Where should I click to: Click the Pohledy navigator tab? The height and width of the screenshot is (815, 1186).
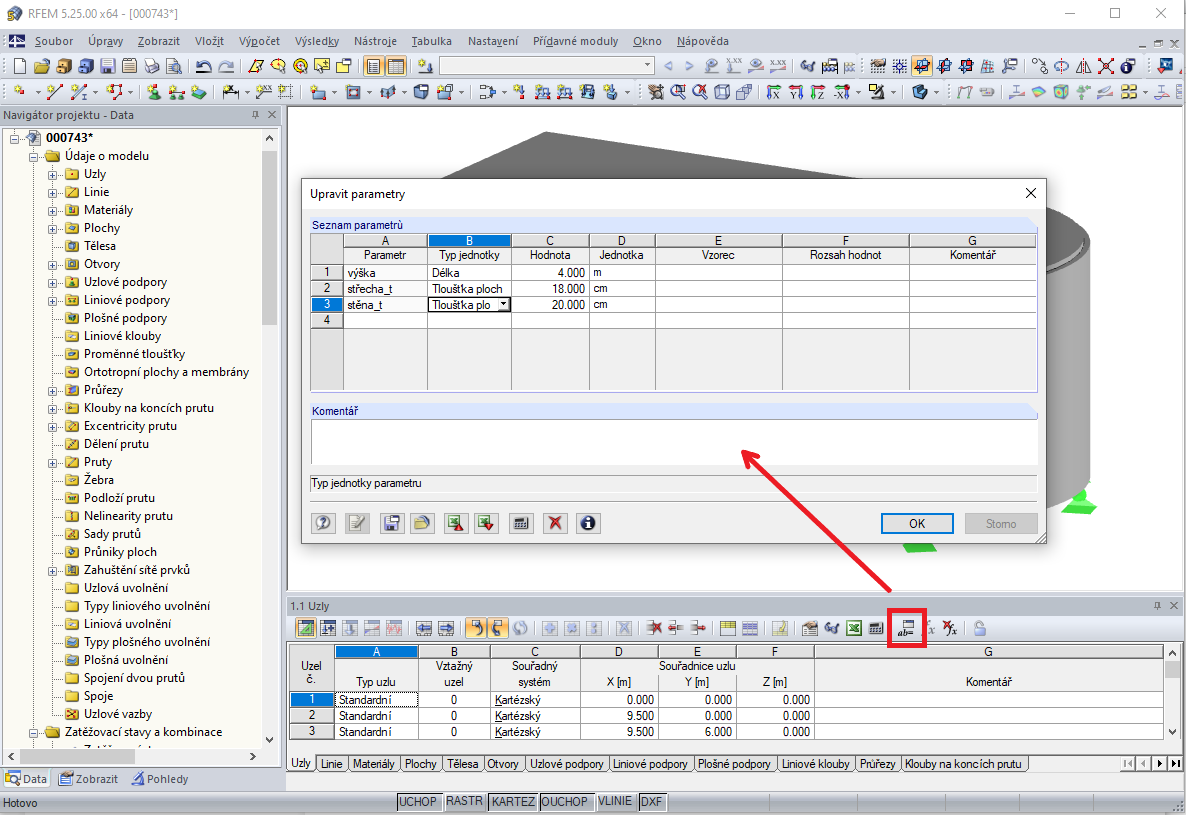[160, 779]
